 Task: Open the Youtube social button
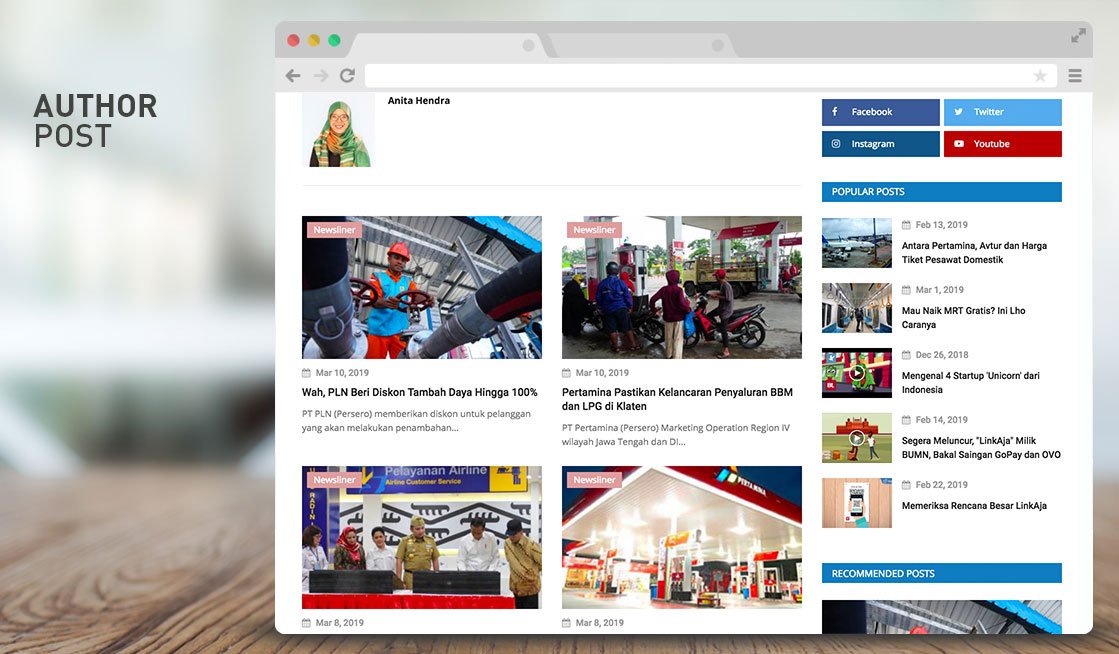[x=1002, y=144]
